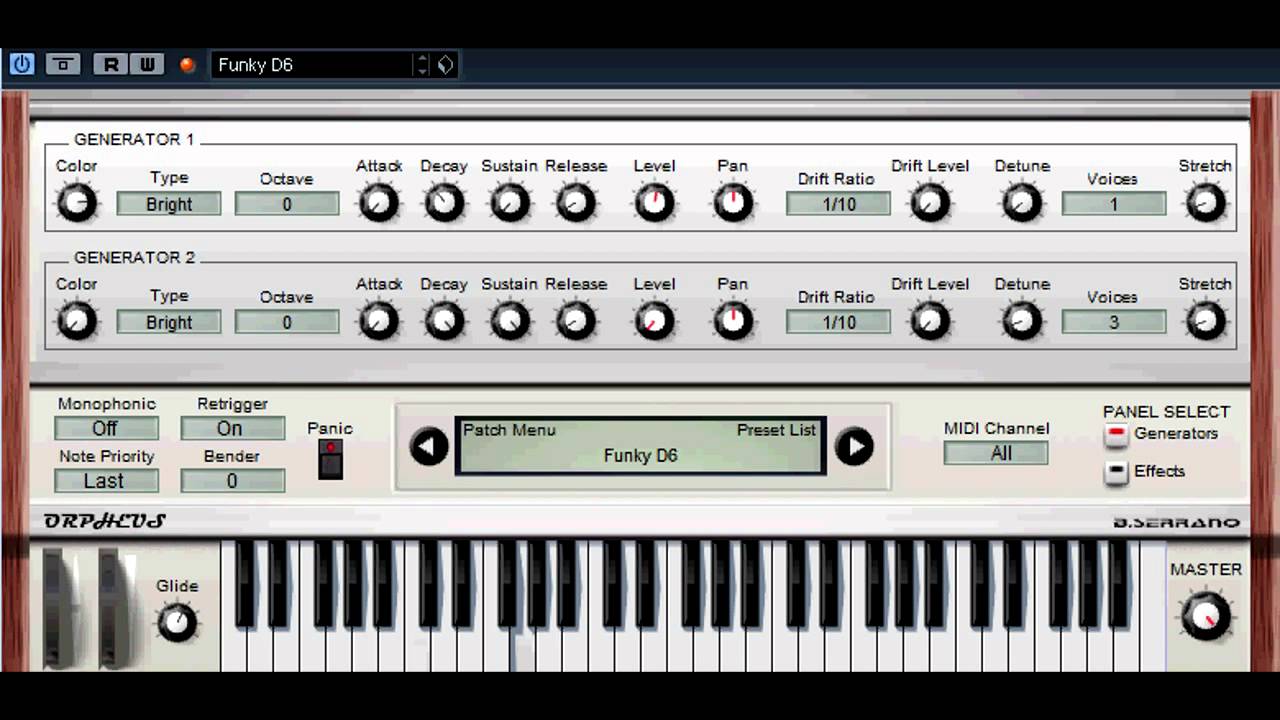
Task: Toggle the plugin power icon in the toolbar
Action: tap(21, 64)
